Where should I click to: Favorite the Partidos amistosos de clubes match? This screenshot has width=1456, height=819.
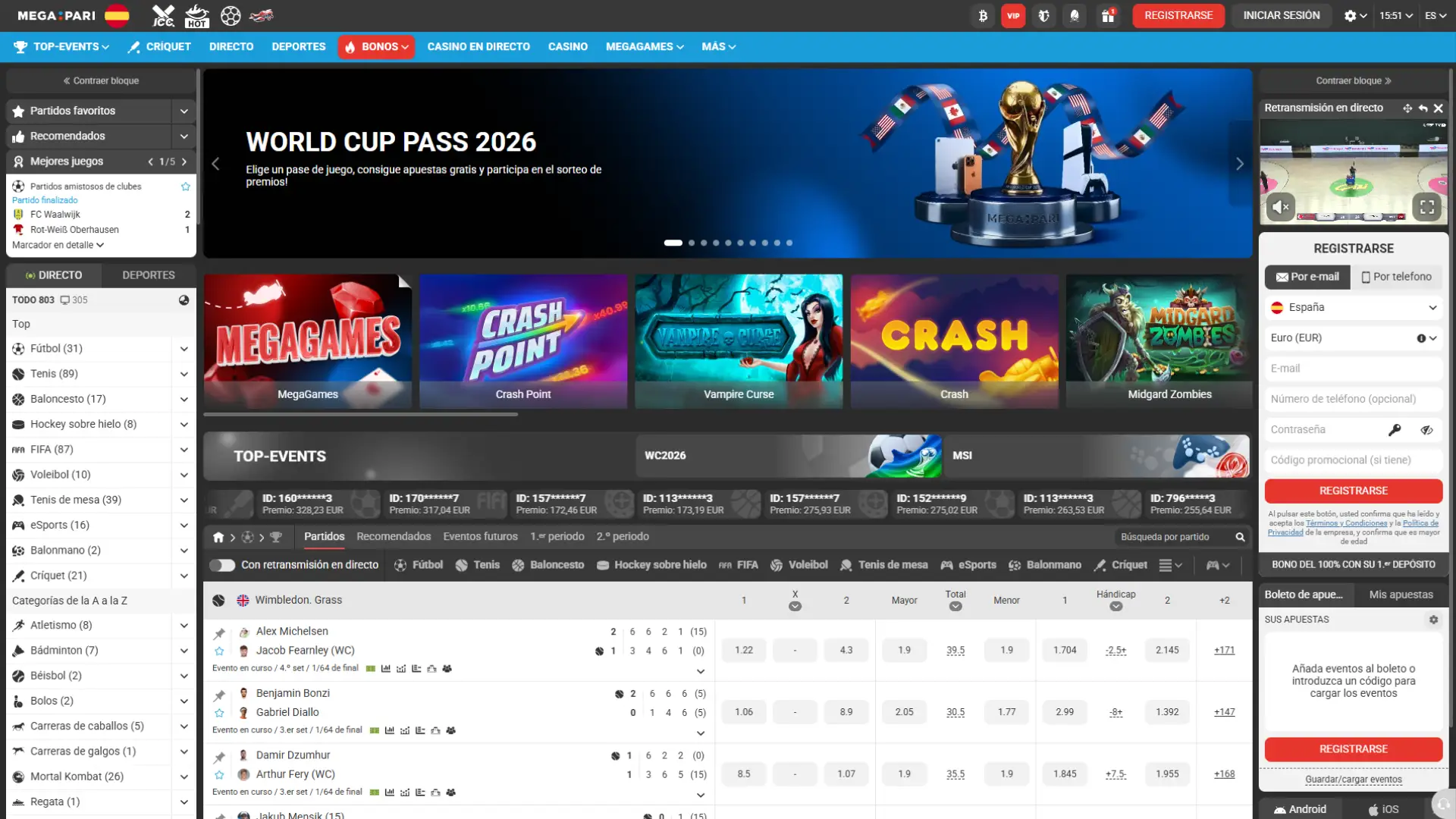point(185,186)
